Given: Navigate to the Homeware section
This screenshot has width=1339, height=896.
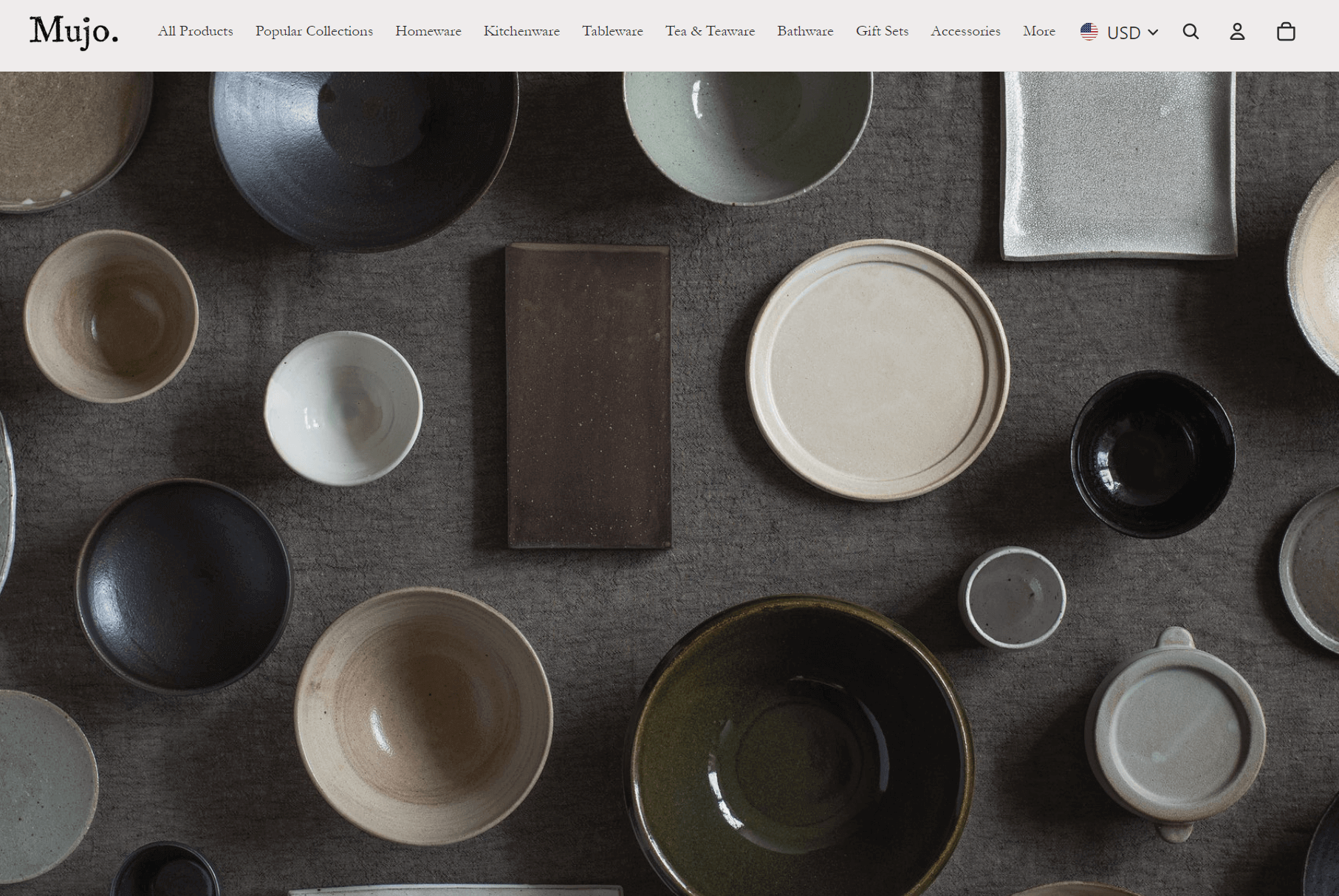Looking at the screenshot, I should click(x=428, y=32).
